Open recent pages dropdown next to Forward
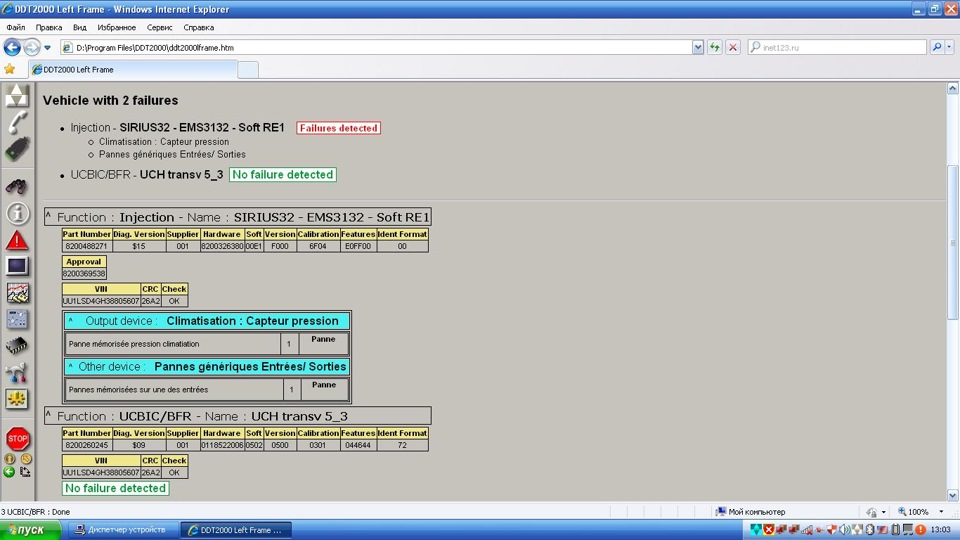 click(x=47, y=48)
